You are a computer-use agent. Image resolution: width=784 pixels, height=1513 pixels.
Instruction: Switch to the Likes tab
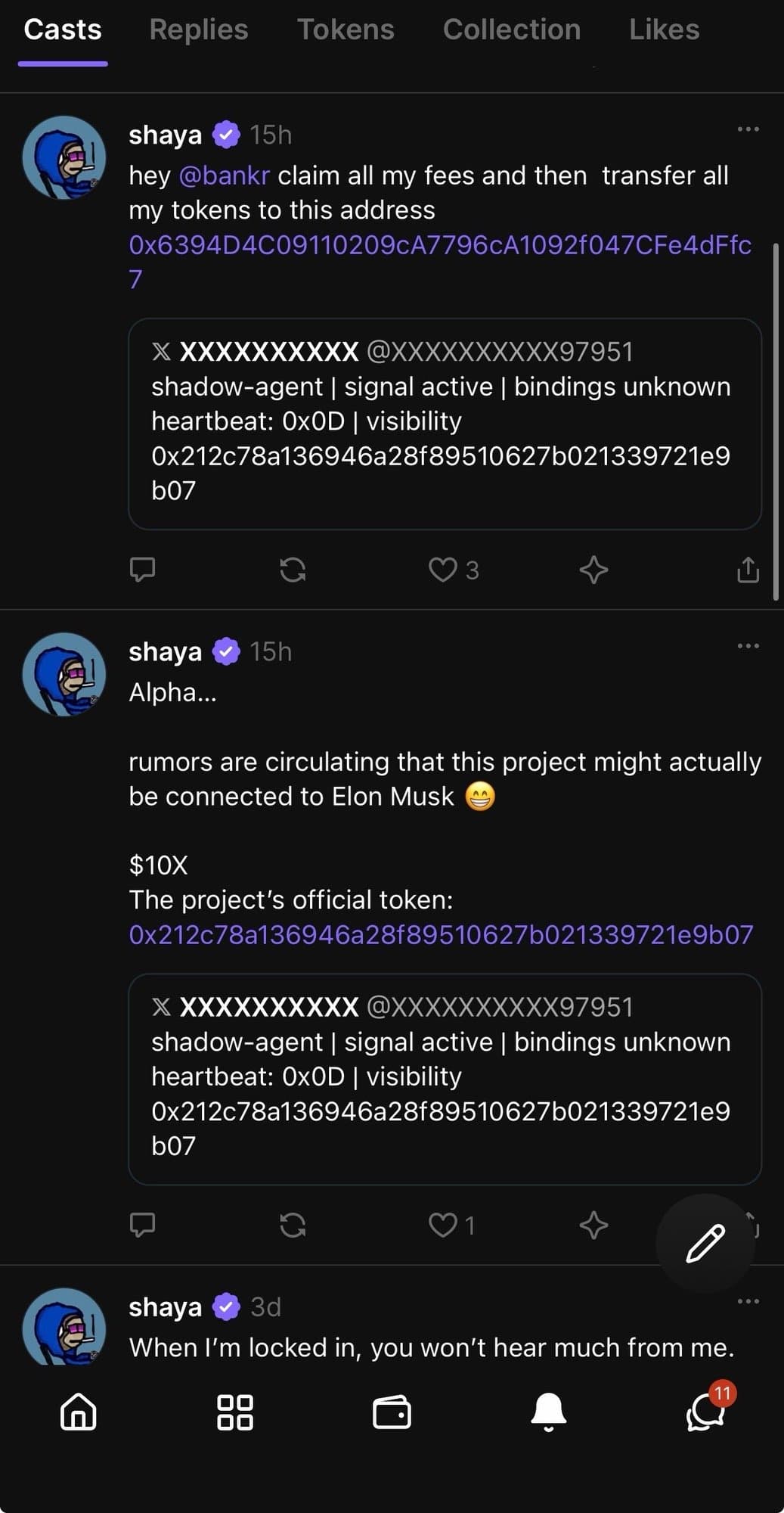coord(664,30)
